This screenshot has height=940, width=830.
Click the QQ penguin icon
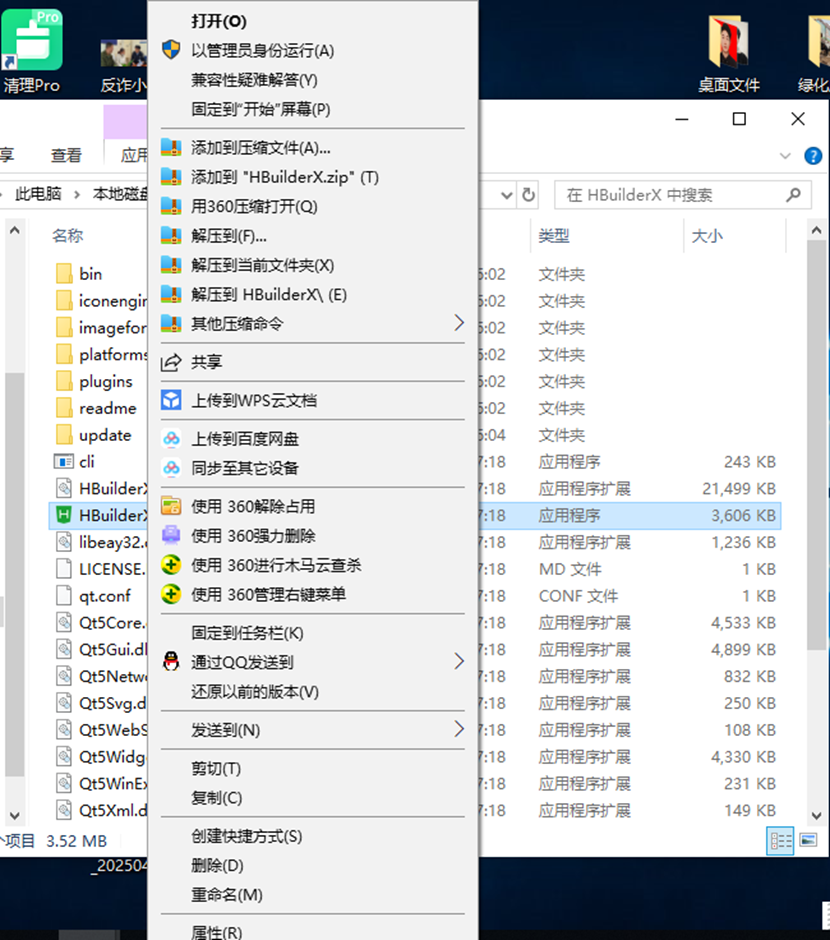click(x=171, y=662)
